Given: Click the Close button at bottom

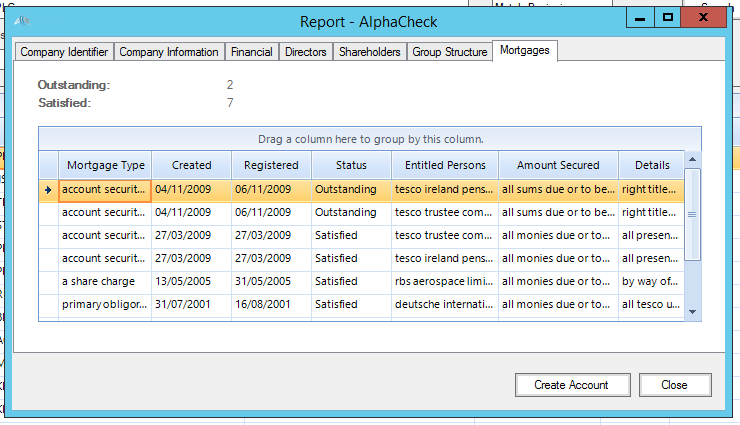Looking at the screenshot, I should (x=675, y=385).
